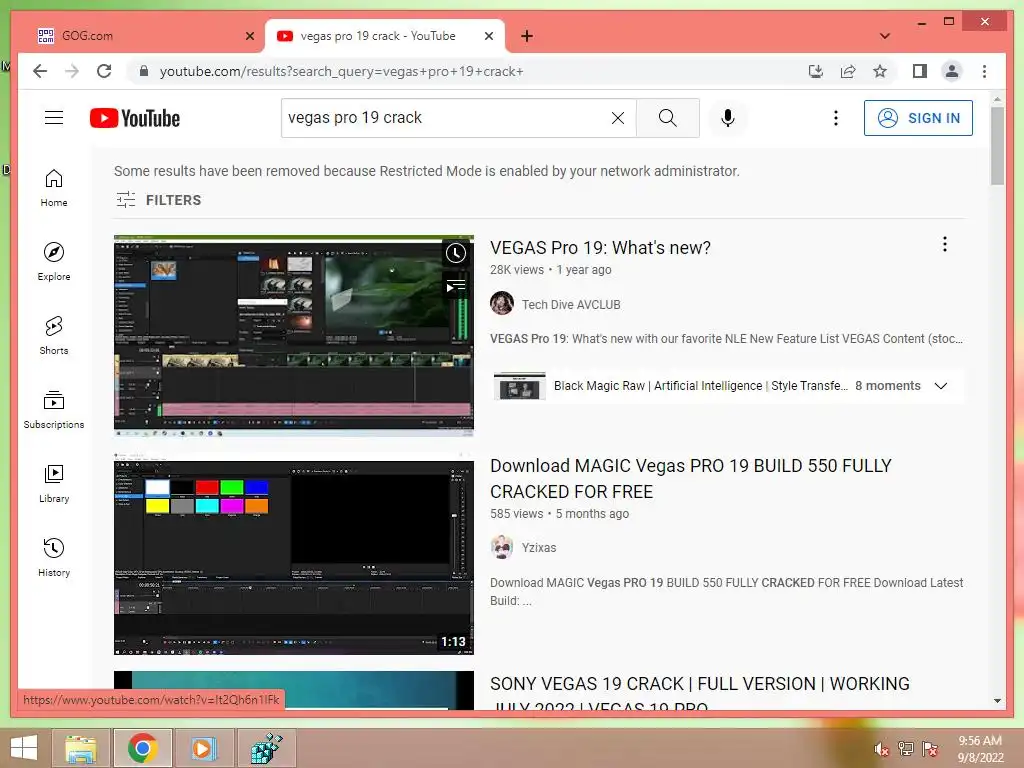Open Library in the sidebar
Viewport: 1024px width, 768px height.
point(54,484)
